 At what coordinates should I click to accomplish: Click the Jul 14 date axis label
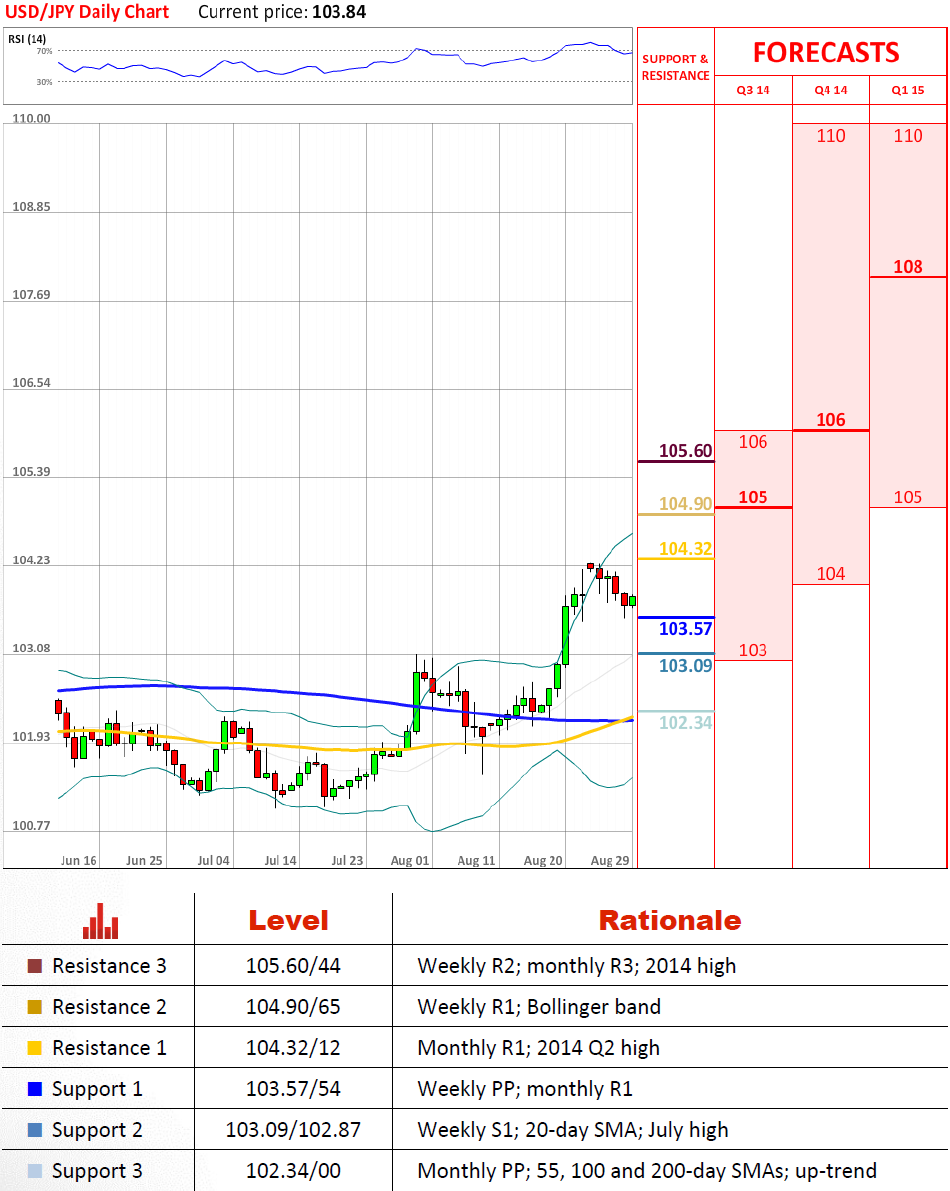tap(280, 861)
